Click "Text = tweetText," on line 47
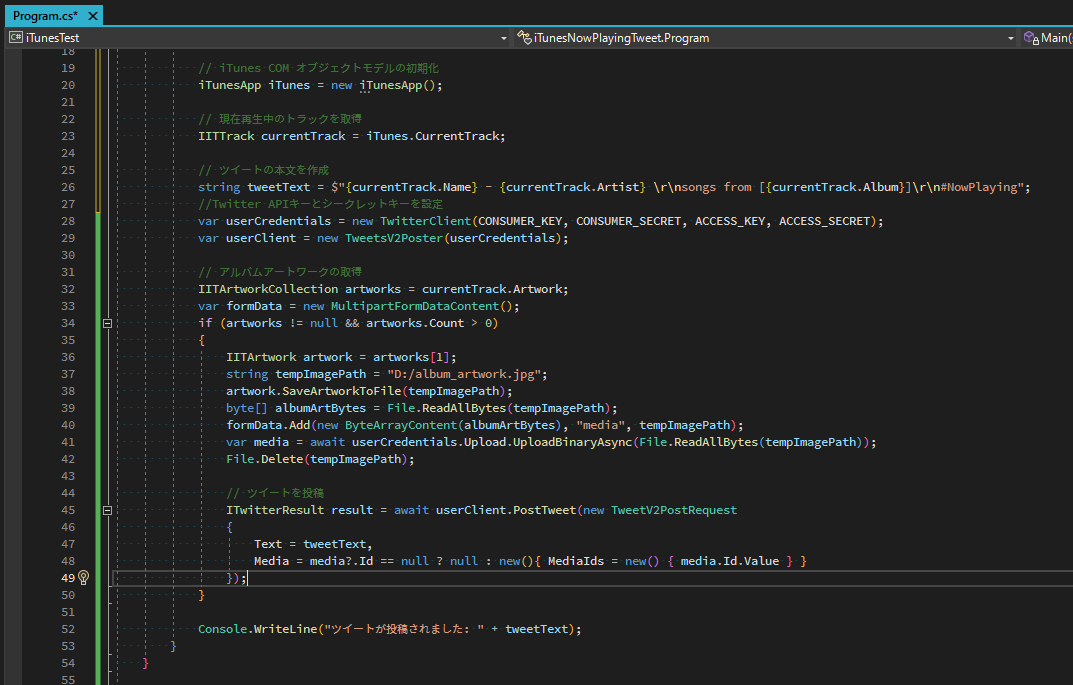The image size is (1073, 685). click(x=313, y=544)
